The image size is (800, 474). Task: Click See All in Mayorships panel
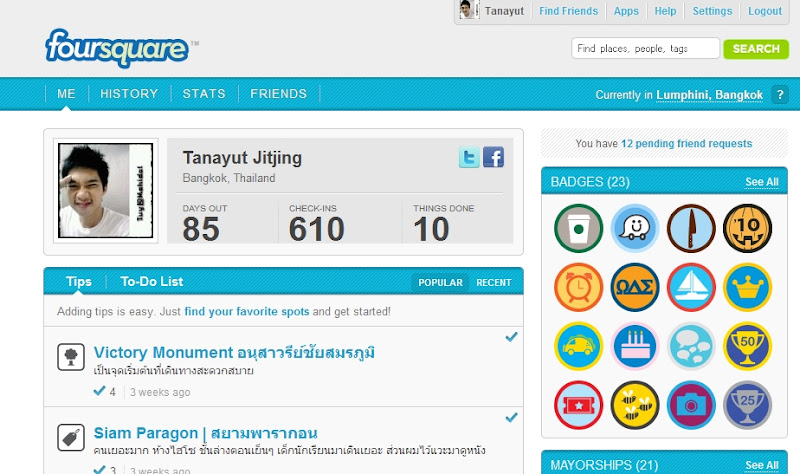761,465
